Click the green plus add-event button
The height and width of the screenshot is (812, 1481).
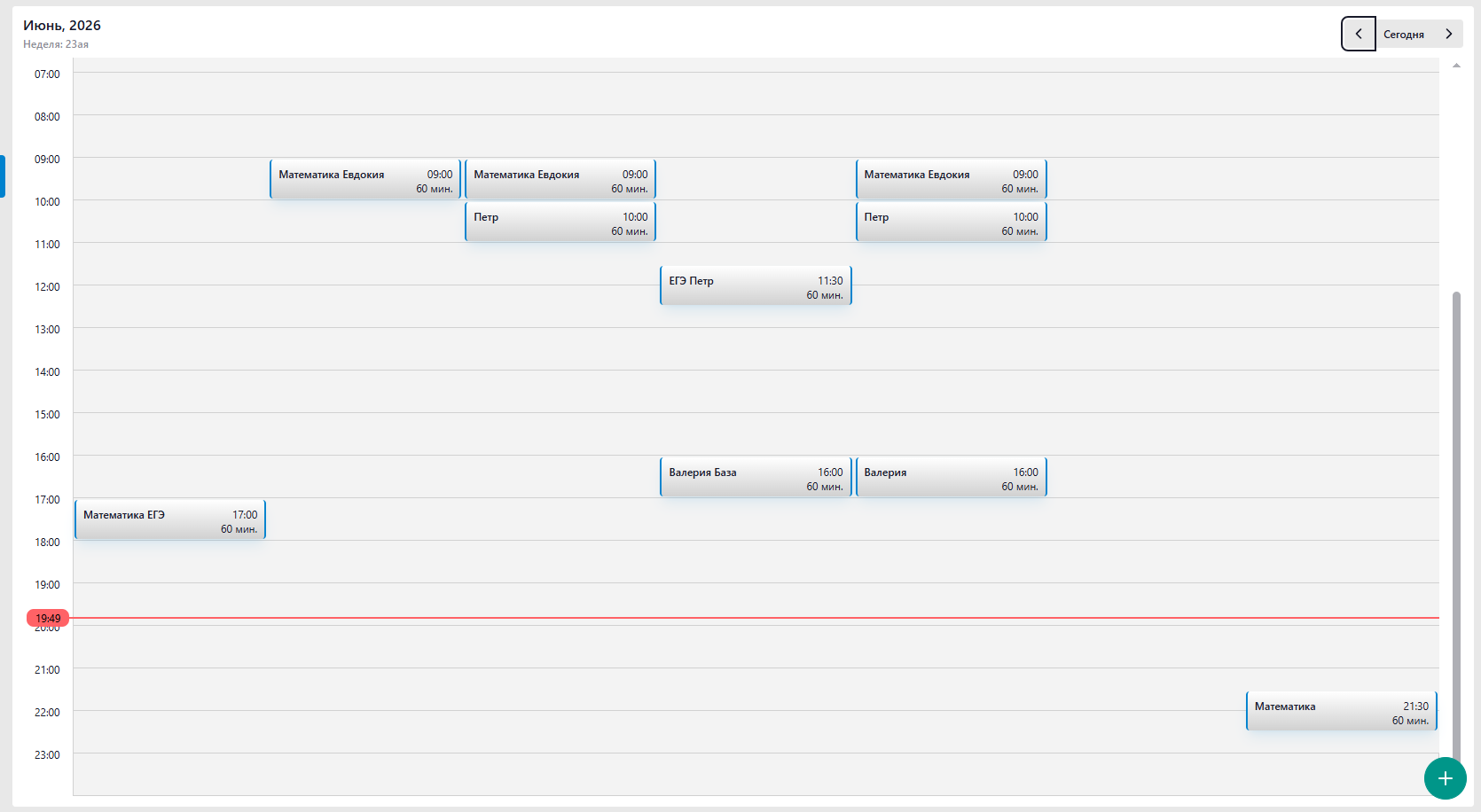[1445, 778]
